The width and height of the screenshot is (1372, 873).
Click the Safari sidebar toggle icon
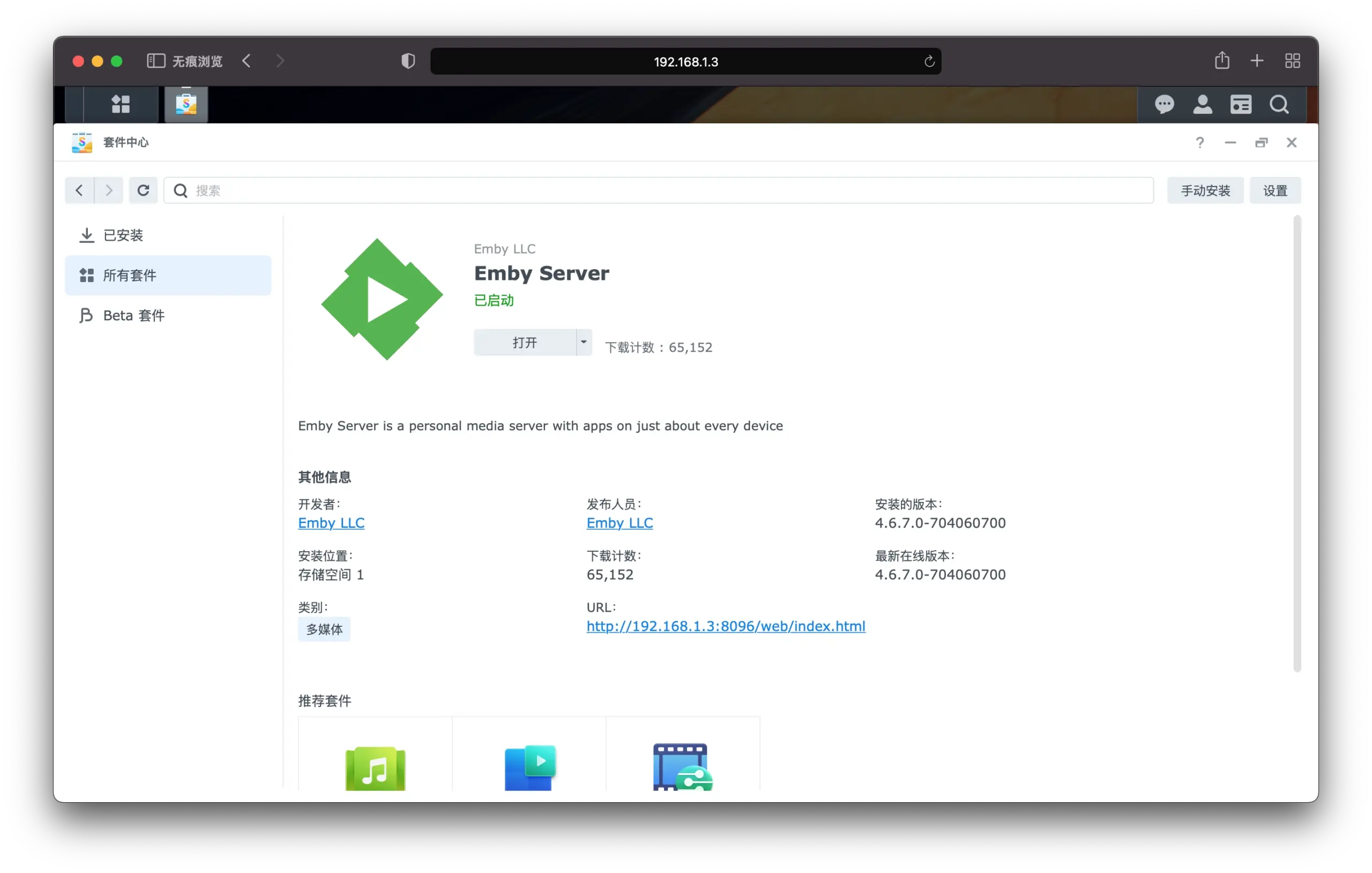pos(155,61)
